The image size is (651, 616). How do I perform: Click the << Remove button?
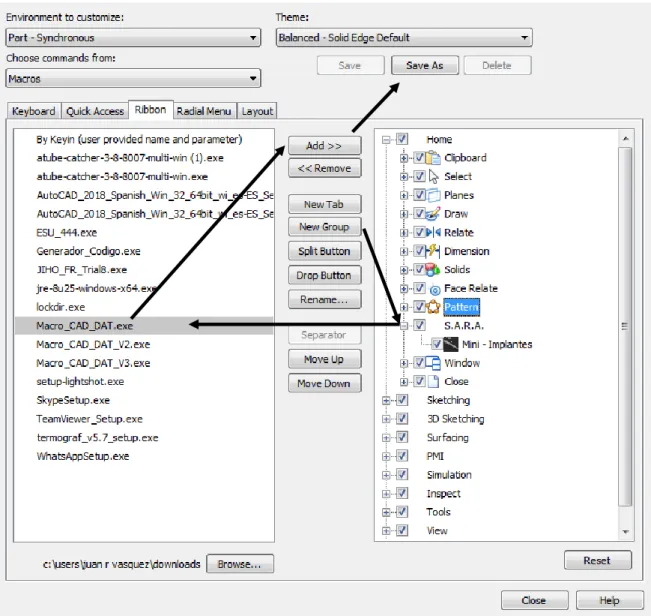coord(324,168)
